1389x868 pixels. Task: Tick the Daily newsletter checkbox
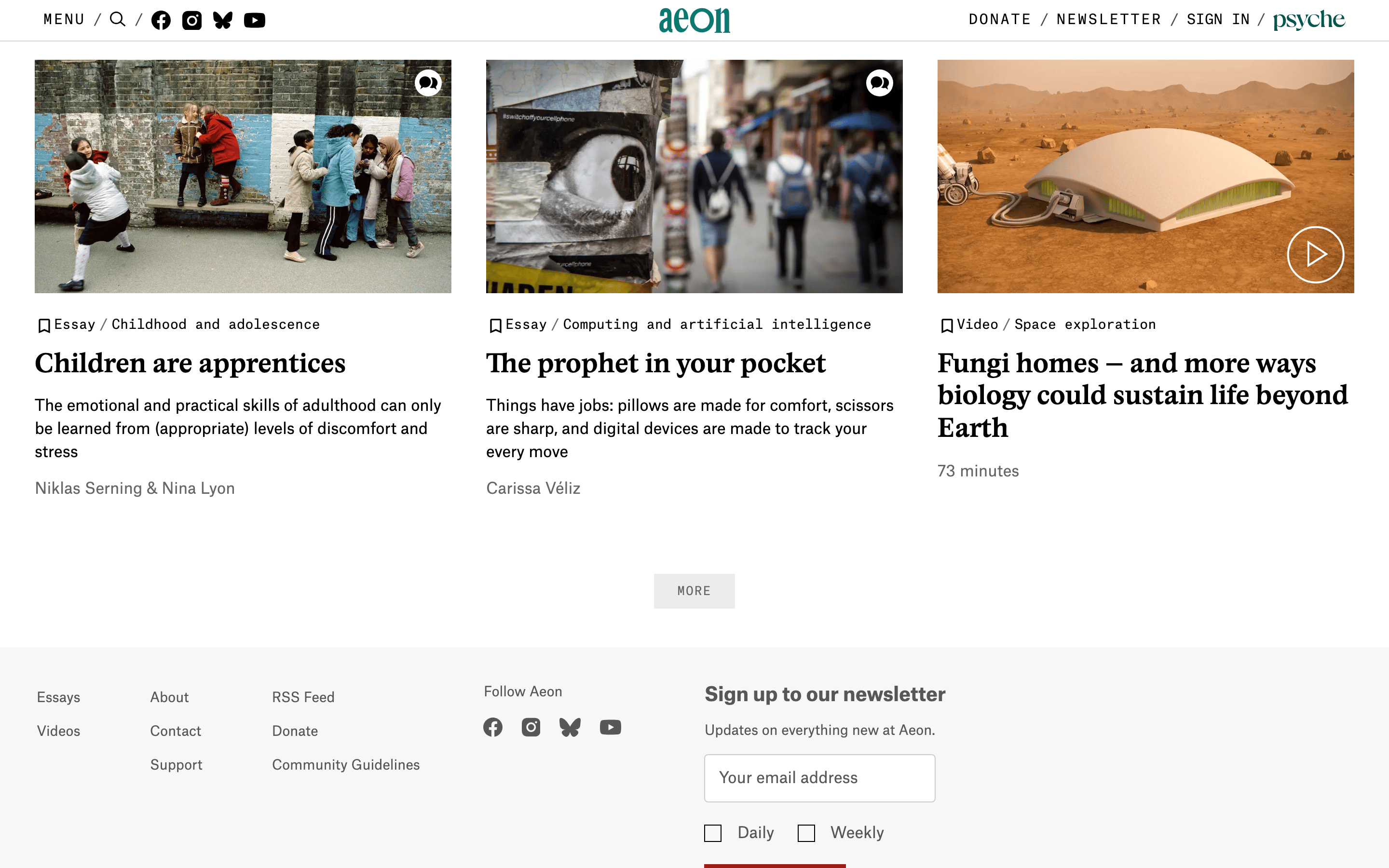point(713,833)
